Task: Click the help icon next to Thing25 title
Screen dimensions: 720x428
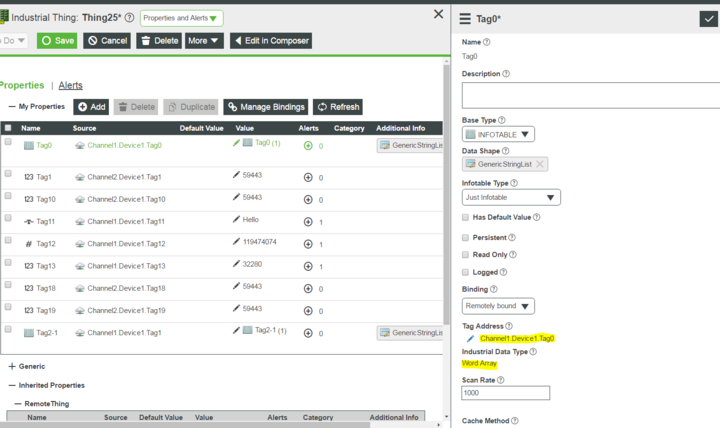Action: point(129,18)
